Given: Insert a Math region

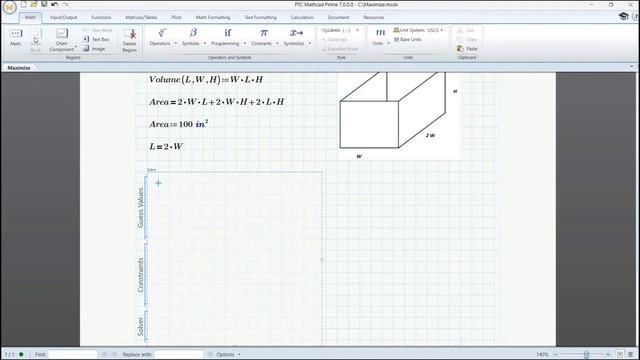Looking at the screenshot, I should click(x=16, y=38).
